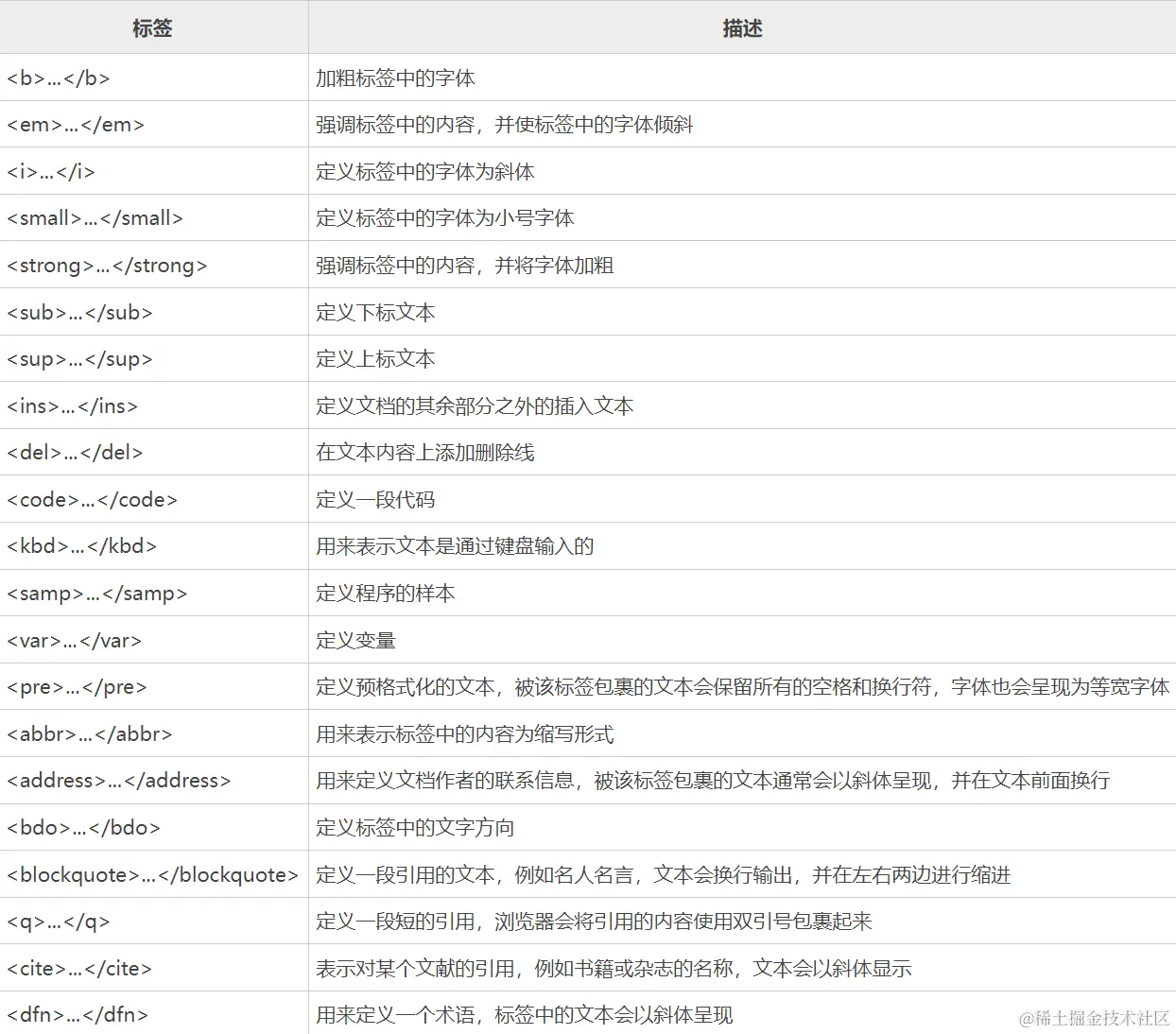The width and height of the screenshot is (1176, 1034).
Task: Click description 用来表示标签中的内容为缩写形式
Action: [x=465, y=734]
